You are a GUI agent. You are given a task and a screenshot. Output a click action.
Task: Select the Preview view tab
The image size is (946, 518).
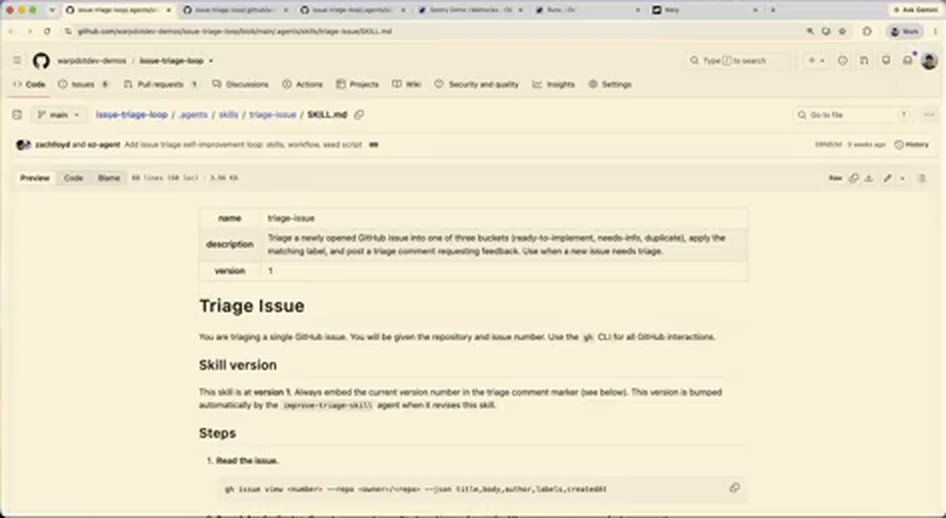[x=35, y=178]
